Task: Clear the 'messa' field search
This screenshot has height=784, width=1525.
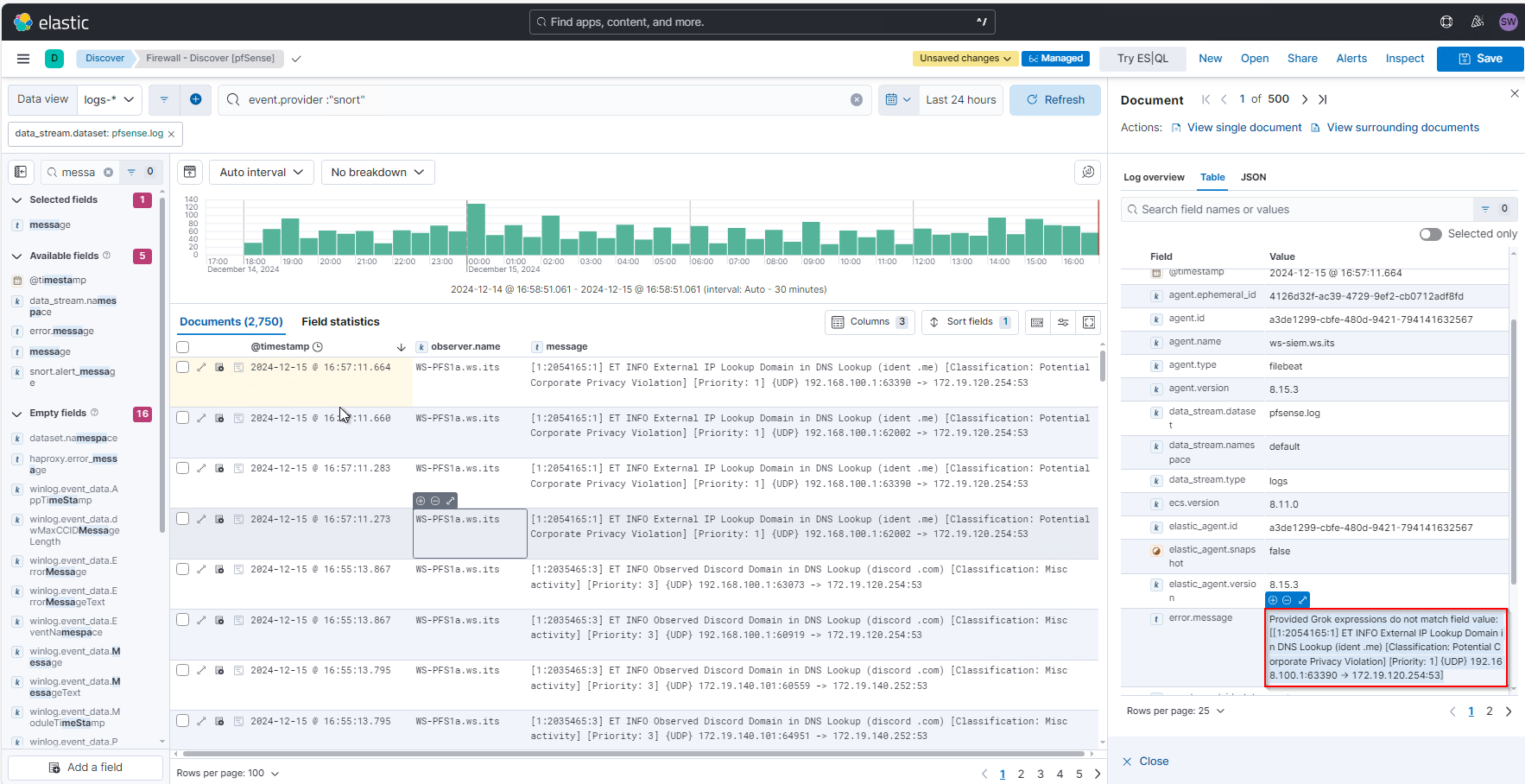Action: (x=108, y=173)
